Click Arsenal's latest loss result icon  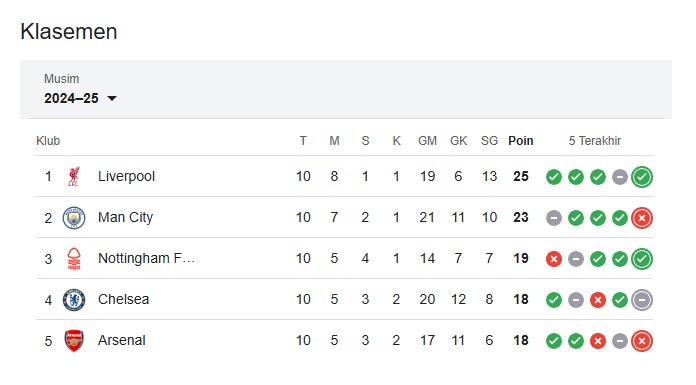coord(642,341)
